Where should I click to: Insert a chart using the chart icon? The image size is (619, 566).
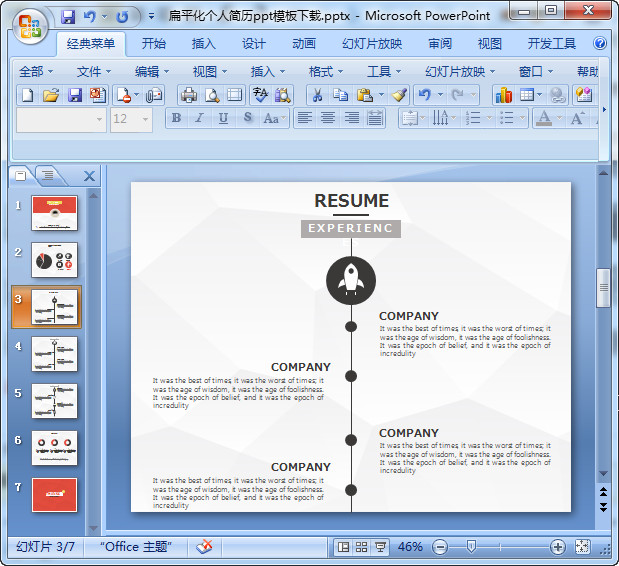pos(503,95)
